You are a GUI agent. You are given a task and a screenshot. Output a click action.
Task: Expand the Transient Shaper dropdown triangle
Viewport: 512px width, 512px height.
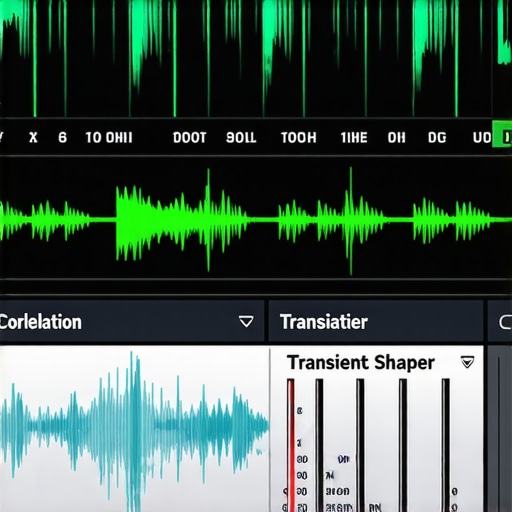(x=467, y=362)
